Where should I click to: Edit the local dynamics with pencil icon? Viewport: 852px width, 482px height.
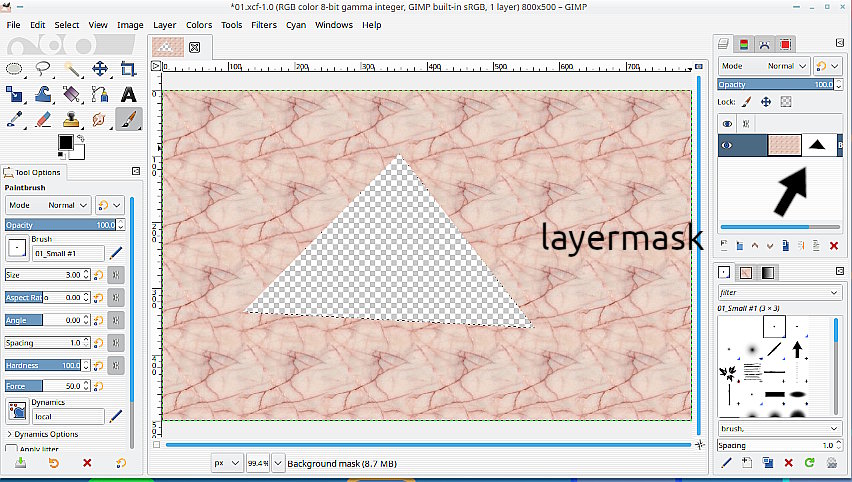pos(116,417)
